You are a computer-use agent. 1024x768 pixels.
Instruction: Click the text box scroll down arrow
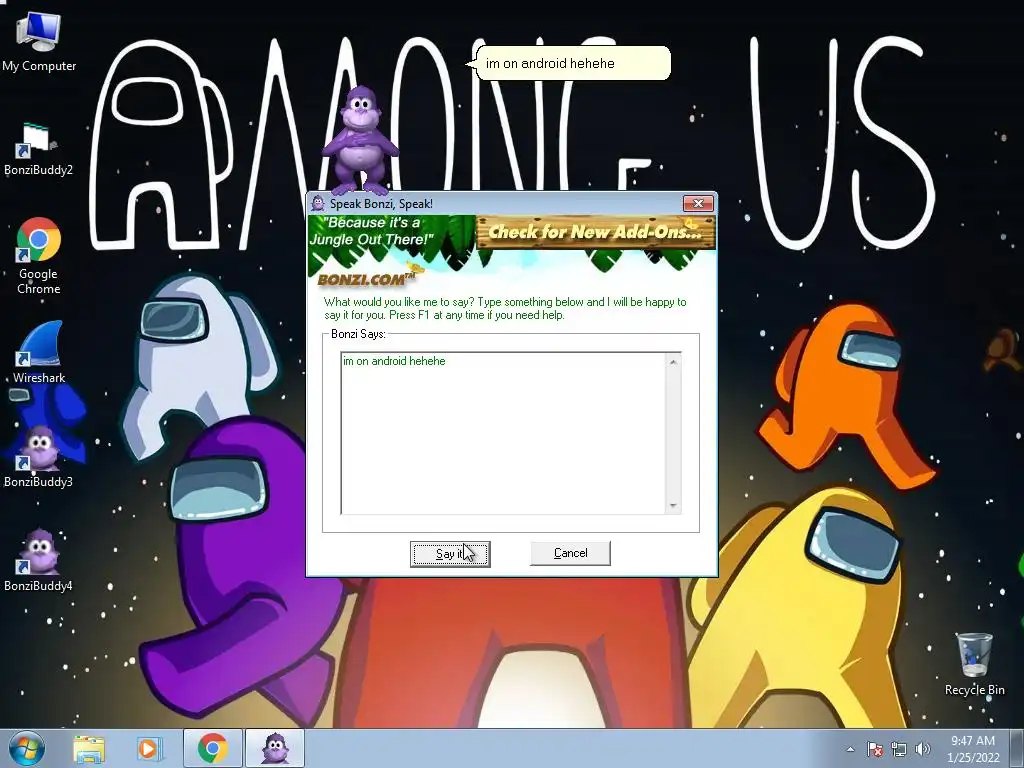pyautogui.click(x=673, y=506)
